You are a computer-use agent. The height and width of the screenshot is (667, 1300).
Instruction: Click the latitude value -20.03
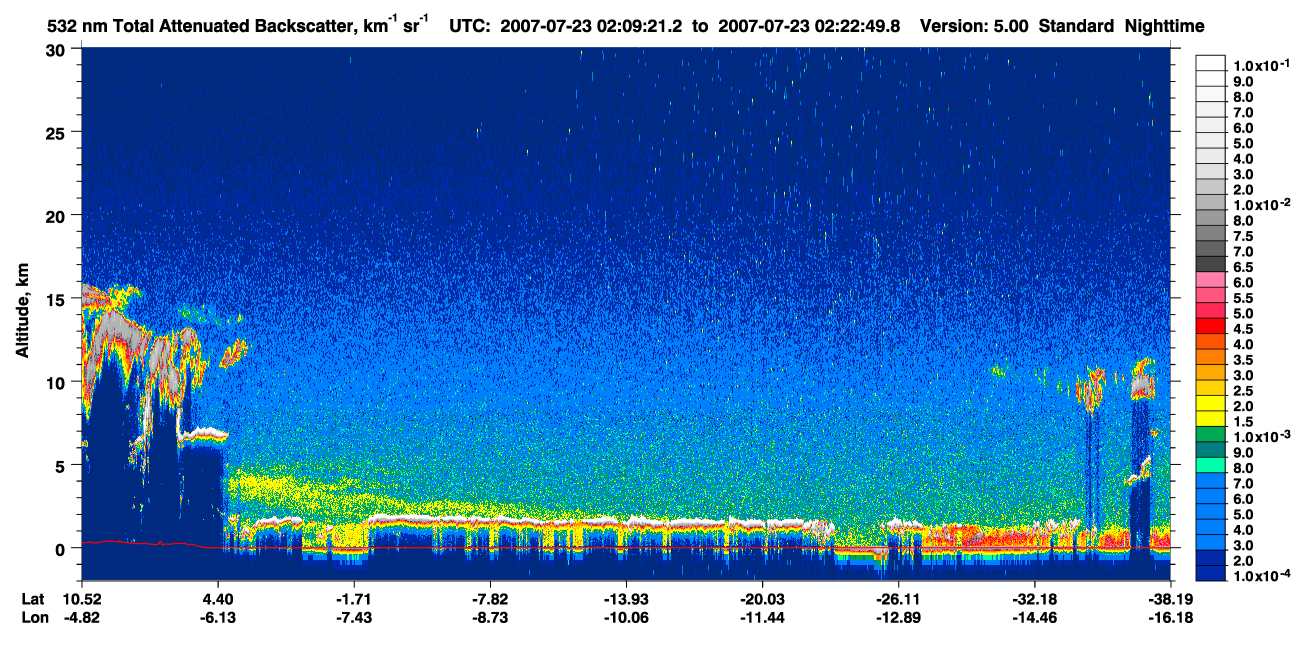[x=762, y=599]
